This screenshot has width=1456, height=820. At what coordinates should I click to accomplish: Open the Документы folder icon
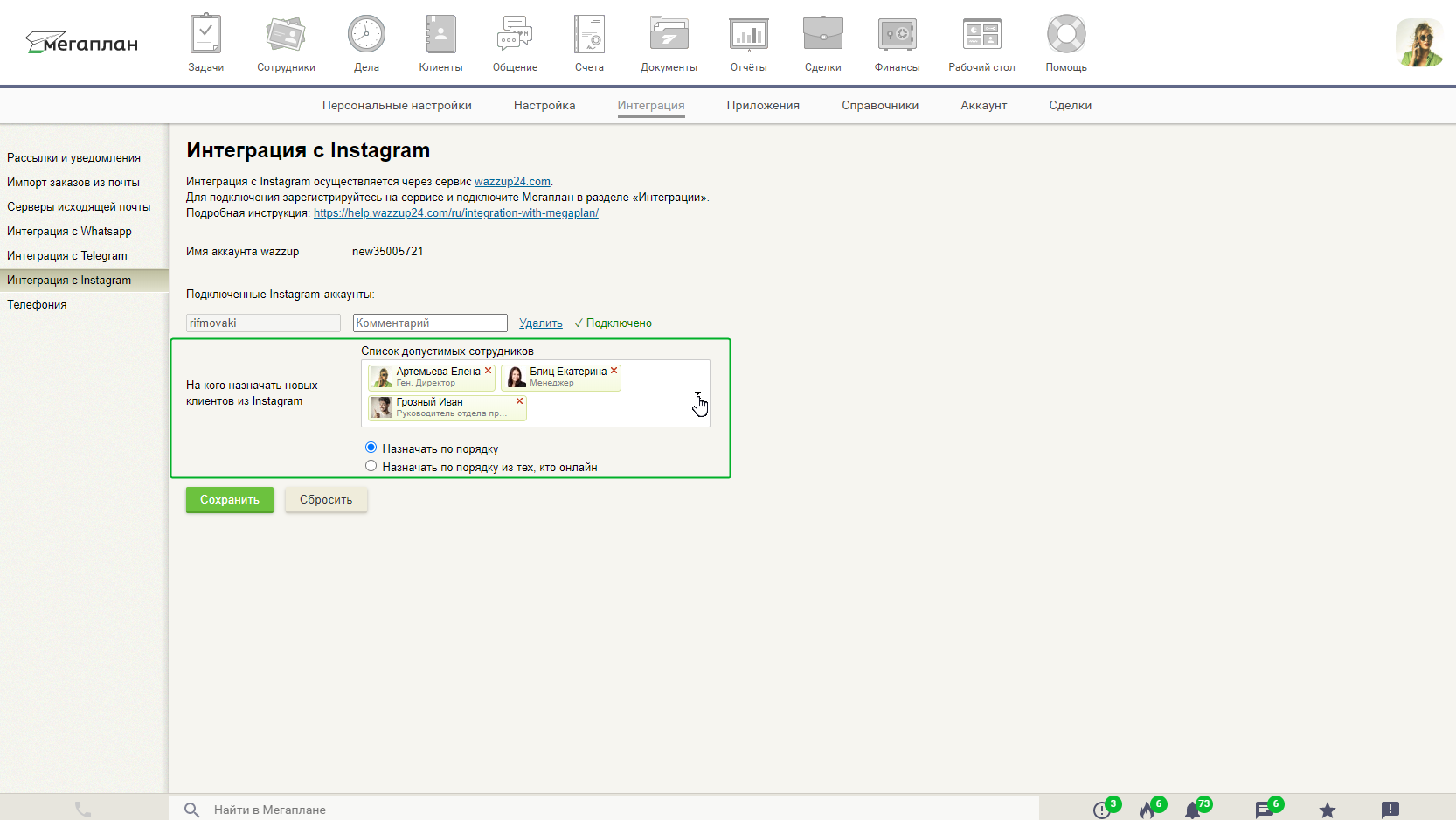pos(669,35)
